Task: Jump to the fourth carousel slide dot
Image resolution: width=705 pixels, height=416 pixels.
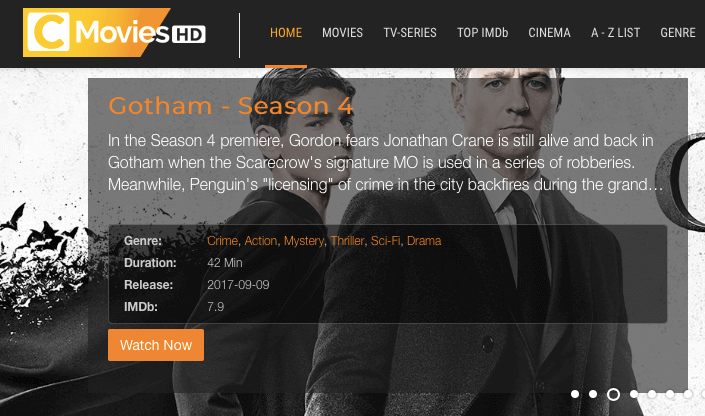Action: click(x=634, y=394)
